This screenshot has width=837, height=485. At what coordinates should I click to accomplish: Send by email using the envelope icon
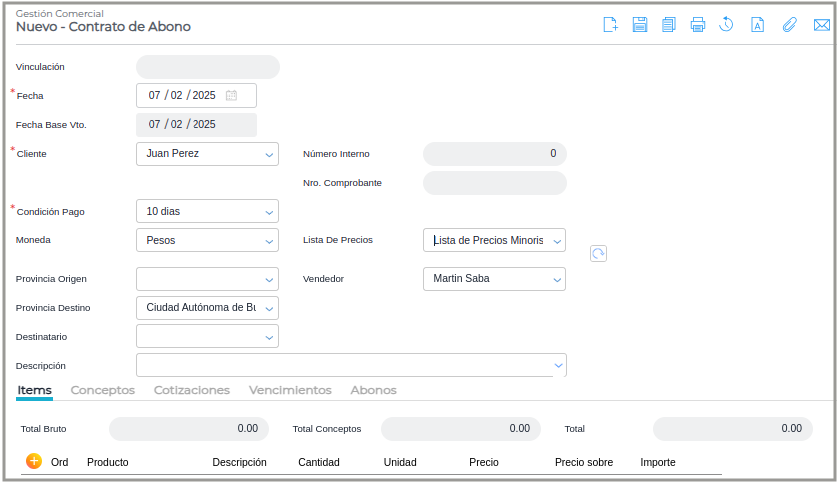pos(821,25)
